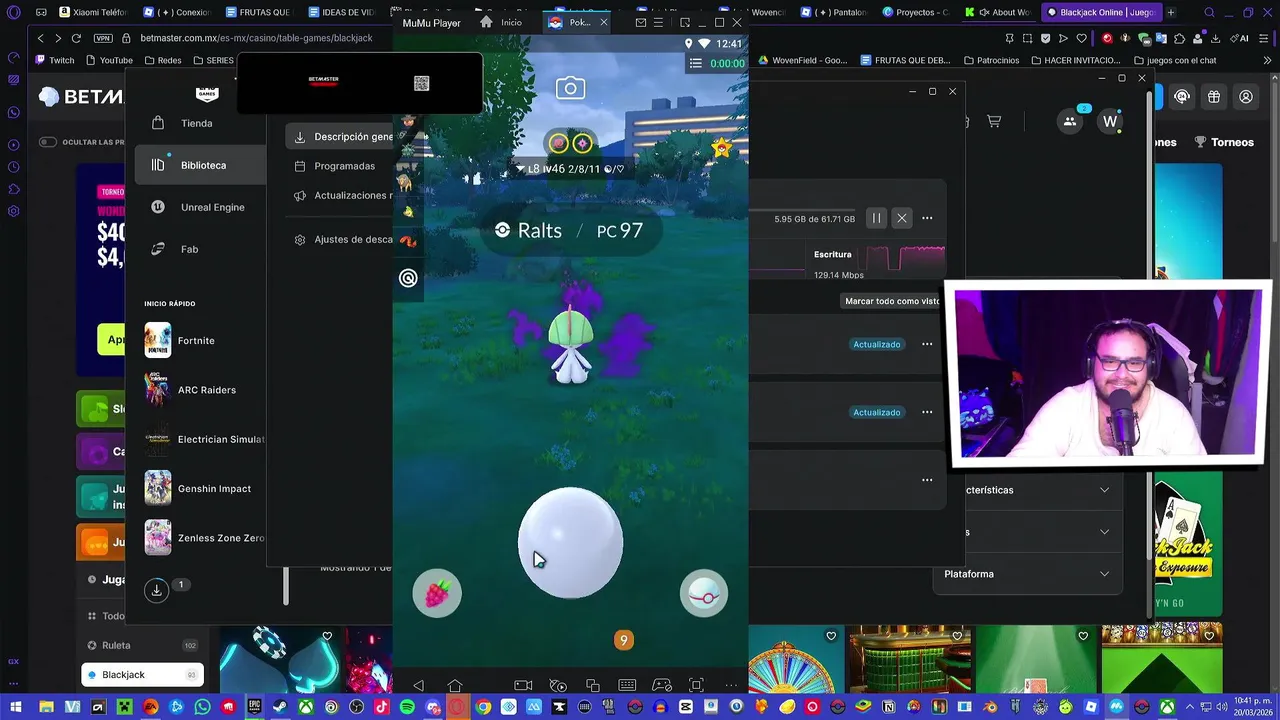Tap the camera icon in Pokémon GO
Viewport: 1280px width, 720px height.
click(570, 89)
